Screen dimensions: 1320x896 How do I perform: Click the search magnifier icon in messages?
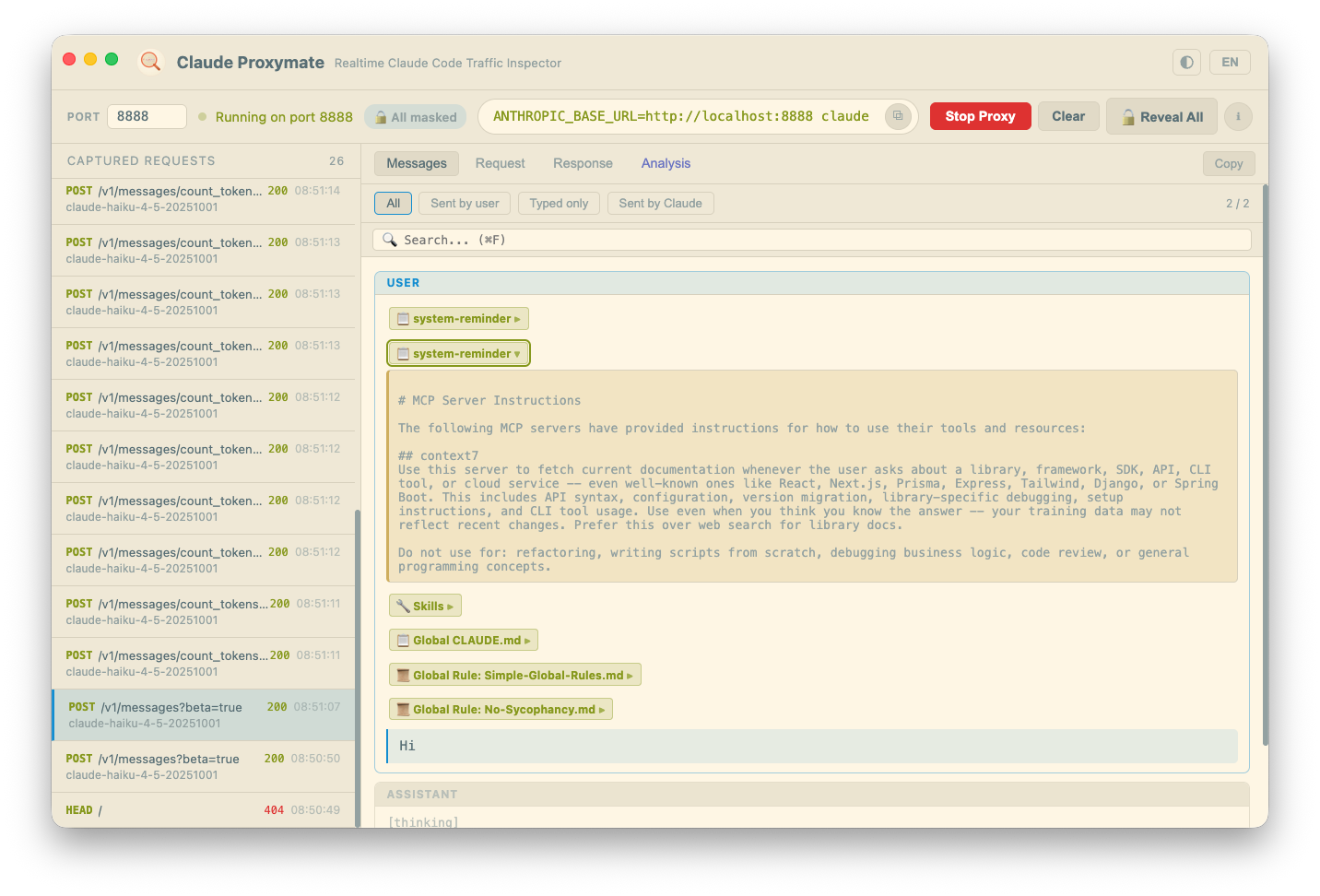[x=390, y=240]
